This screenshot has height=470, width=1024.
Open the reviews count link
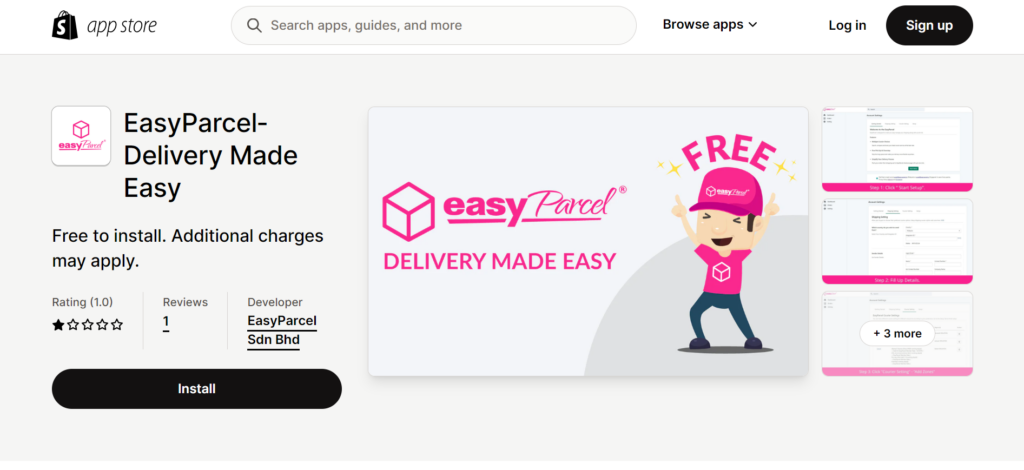(x=166, y=322)
